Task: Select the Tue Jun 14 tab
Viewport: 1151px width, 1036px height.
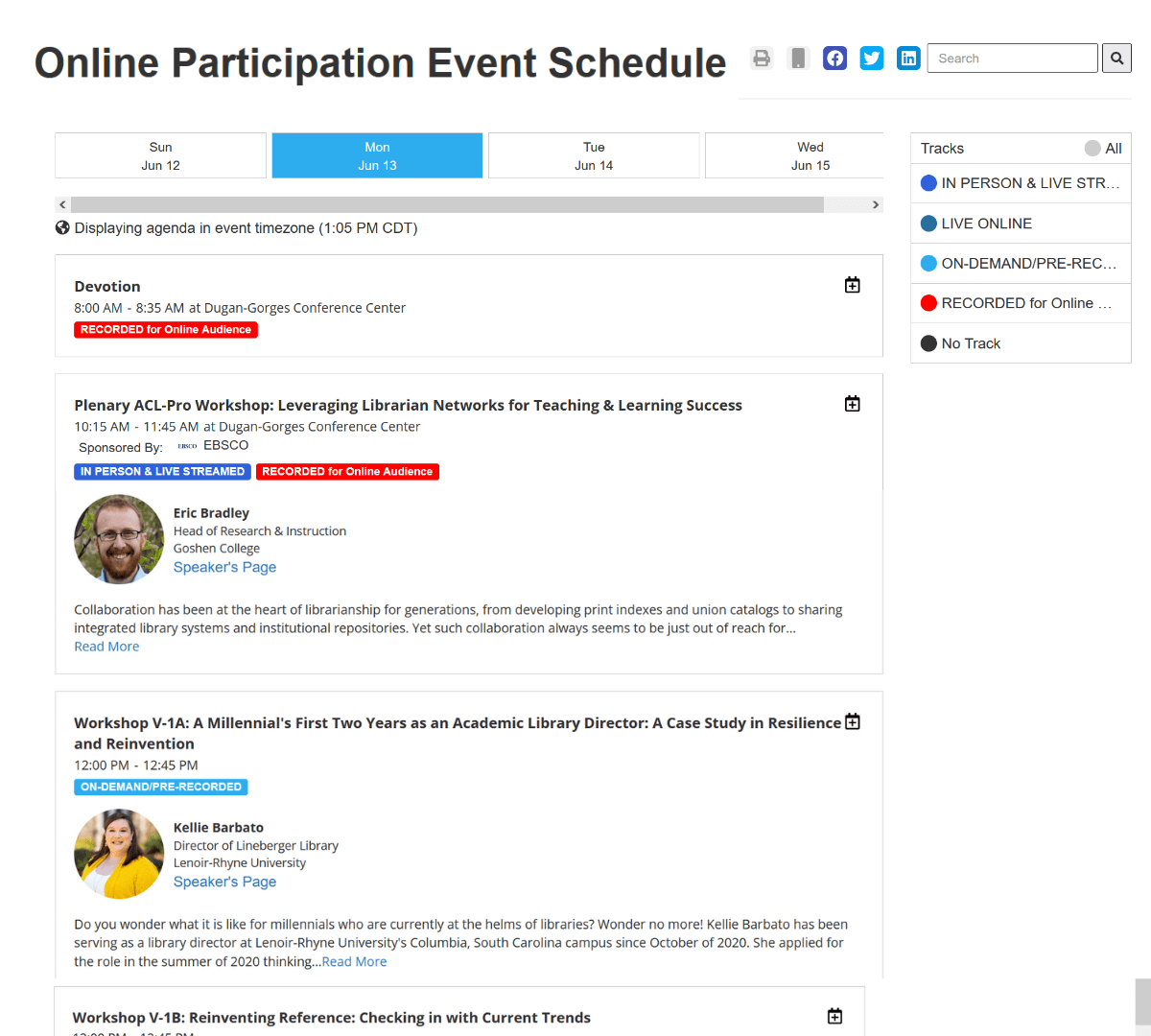Action: point(594,155)
